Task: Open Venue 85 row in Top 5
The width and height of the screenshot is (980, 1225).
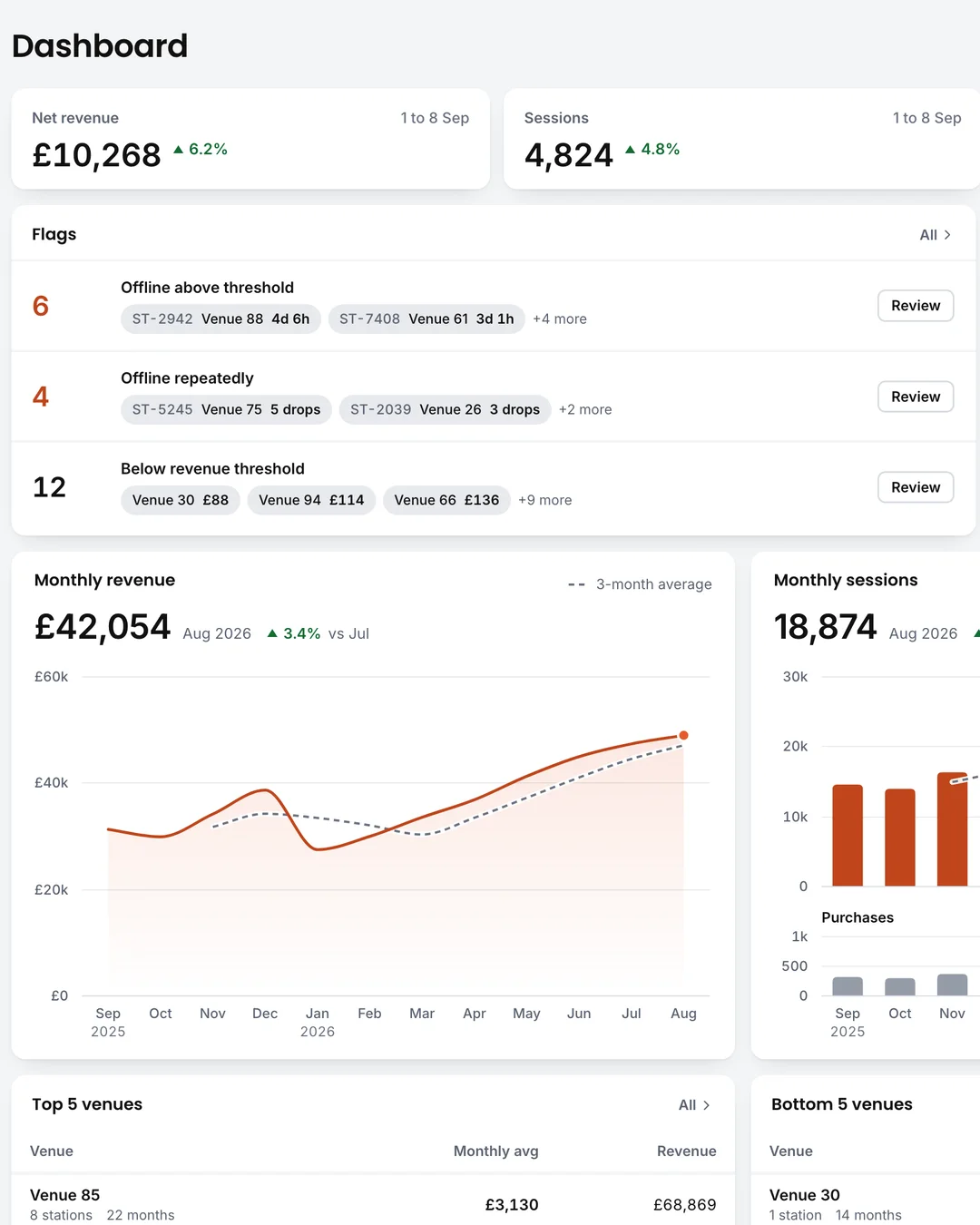Action: pyautogui.click(x=373, y=1204)
